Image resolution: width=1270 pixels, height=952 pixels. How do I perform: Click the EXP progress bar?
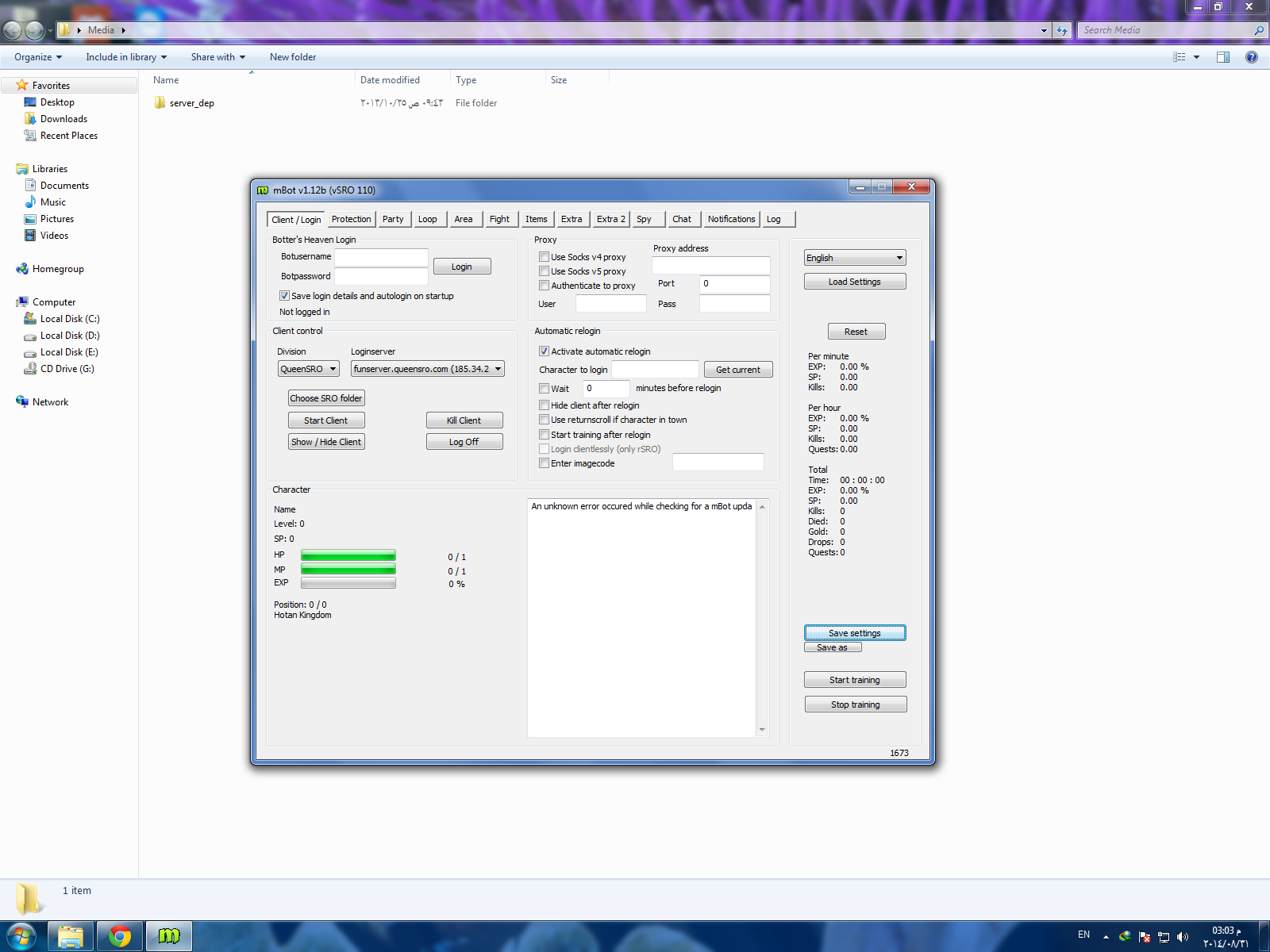point(348,583)
